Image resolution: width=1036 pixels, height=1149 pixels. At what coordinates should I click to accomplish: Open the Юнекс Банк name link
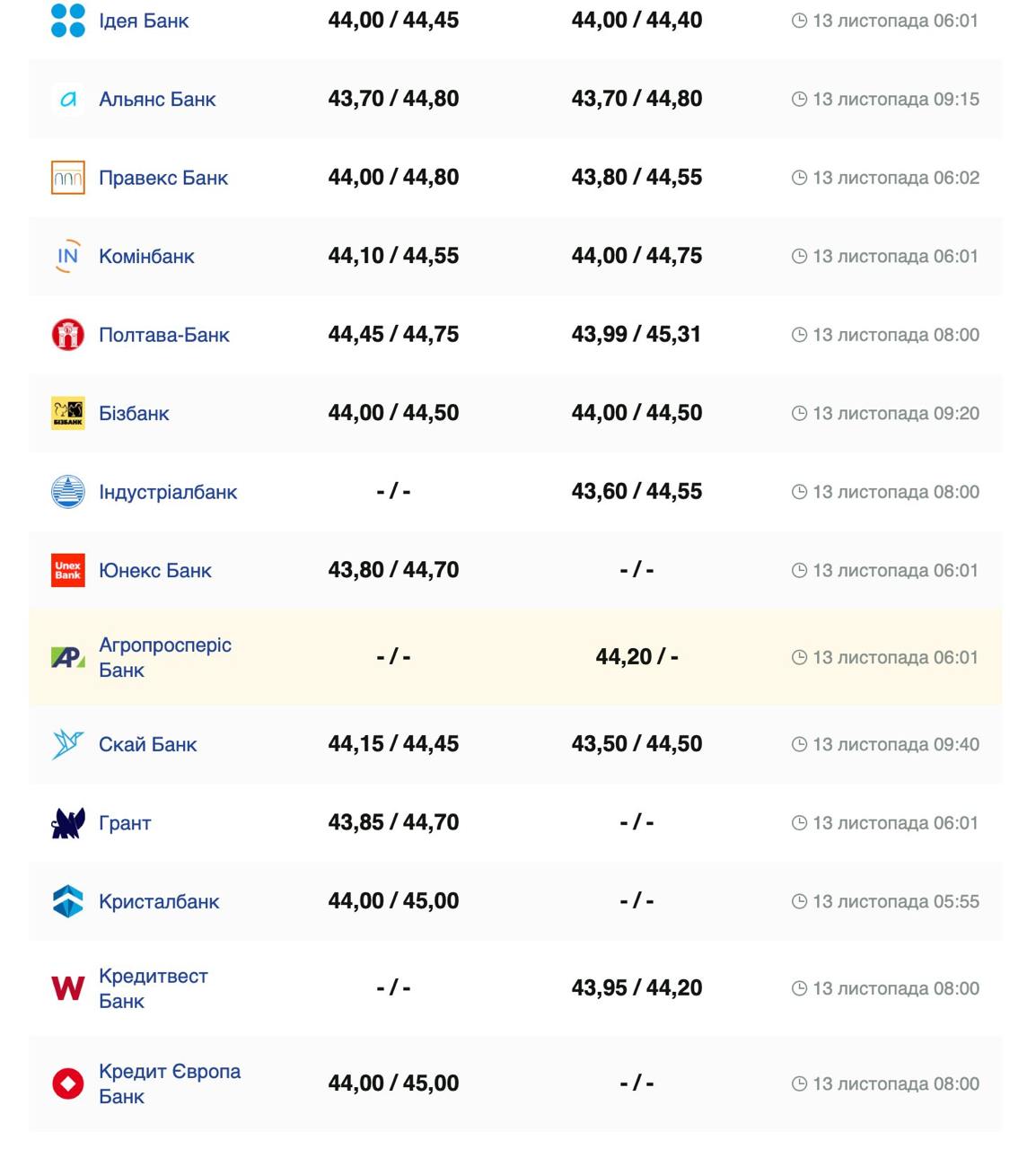[155, 571]
